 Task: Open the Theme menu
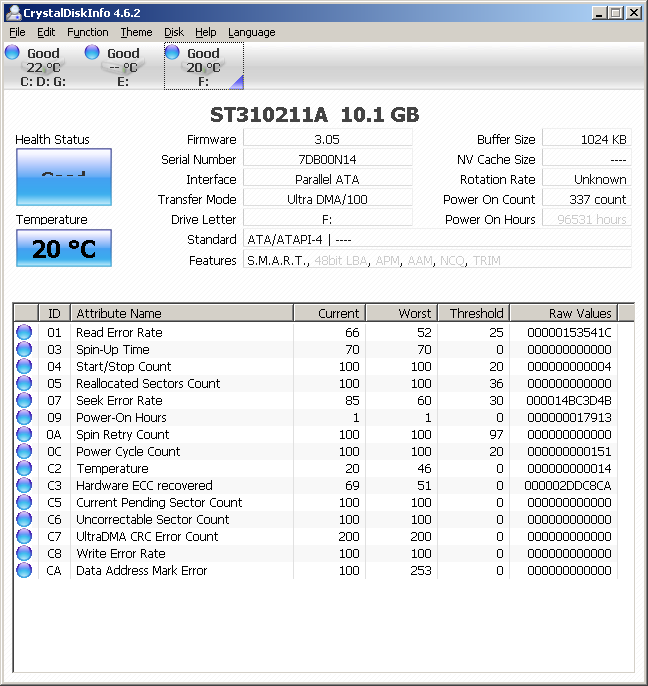[x=136, y=32]
